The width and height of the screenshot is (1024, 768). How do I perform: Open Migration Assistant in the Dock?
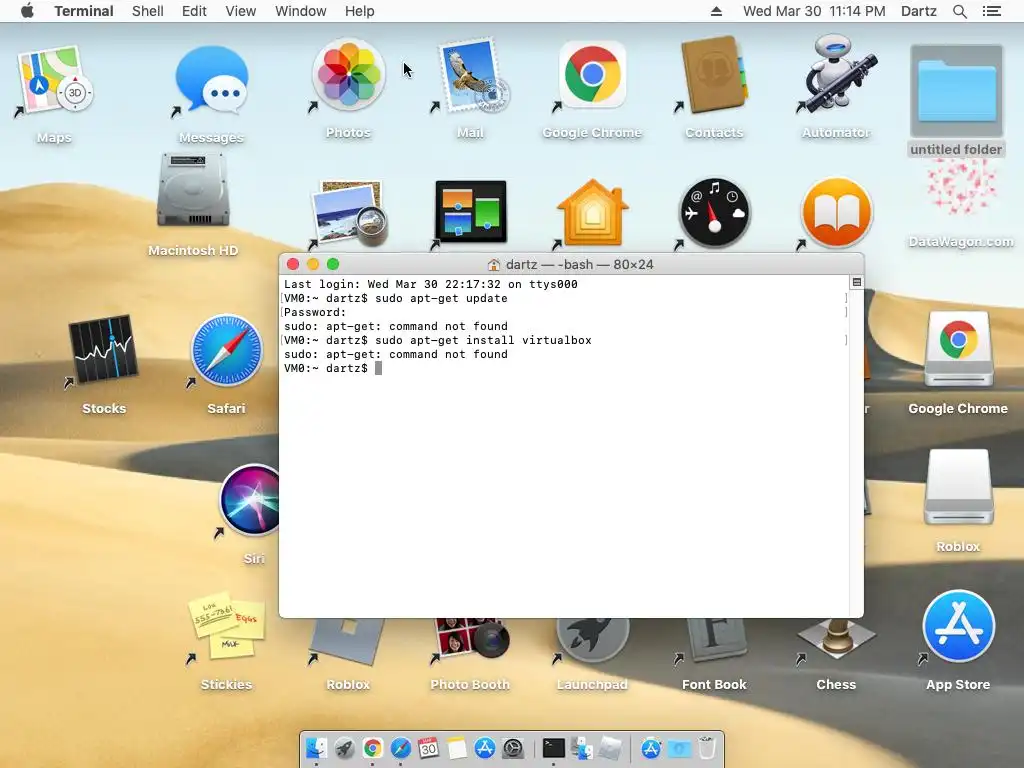[581, 748]
